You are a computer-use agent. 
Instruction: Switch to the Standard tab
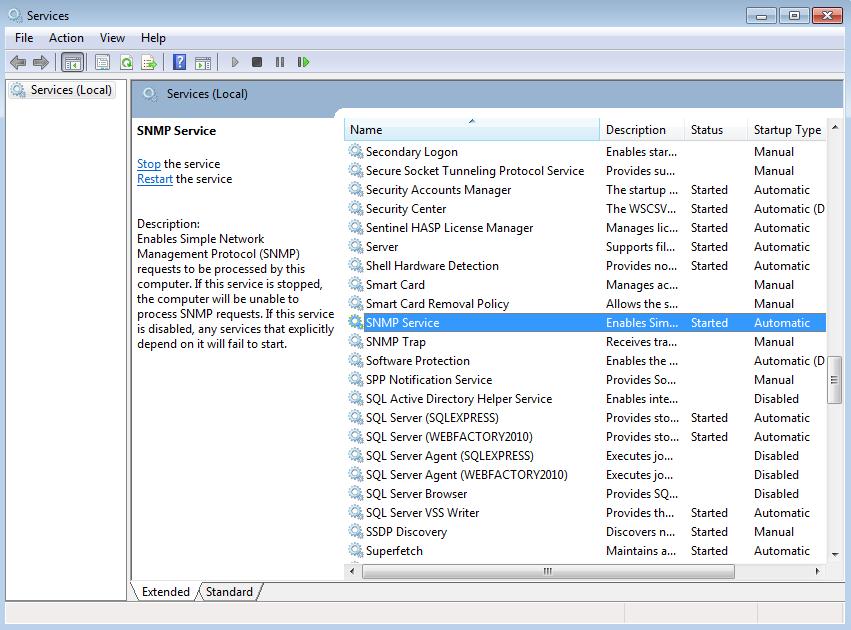[x=229, y=591]
